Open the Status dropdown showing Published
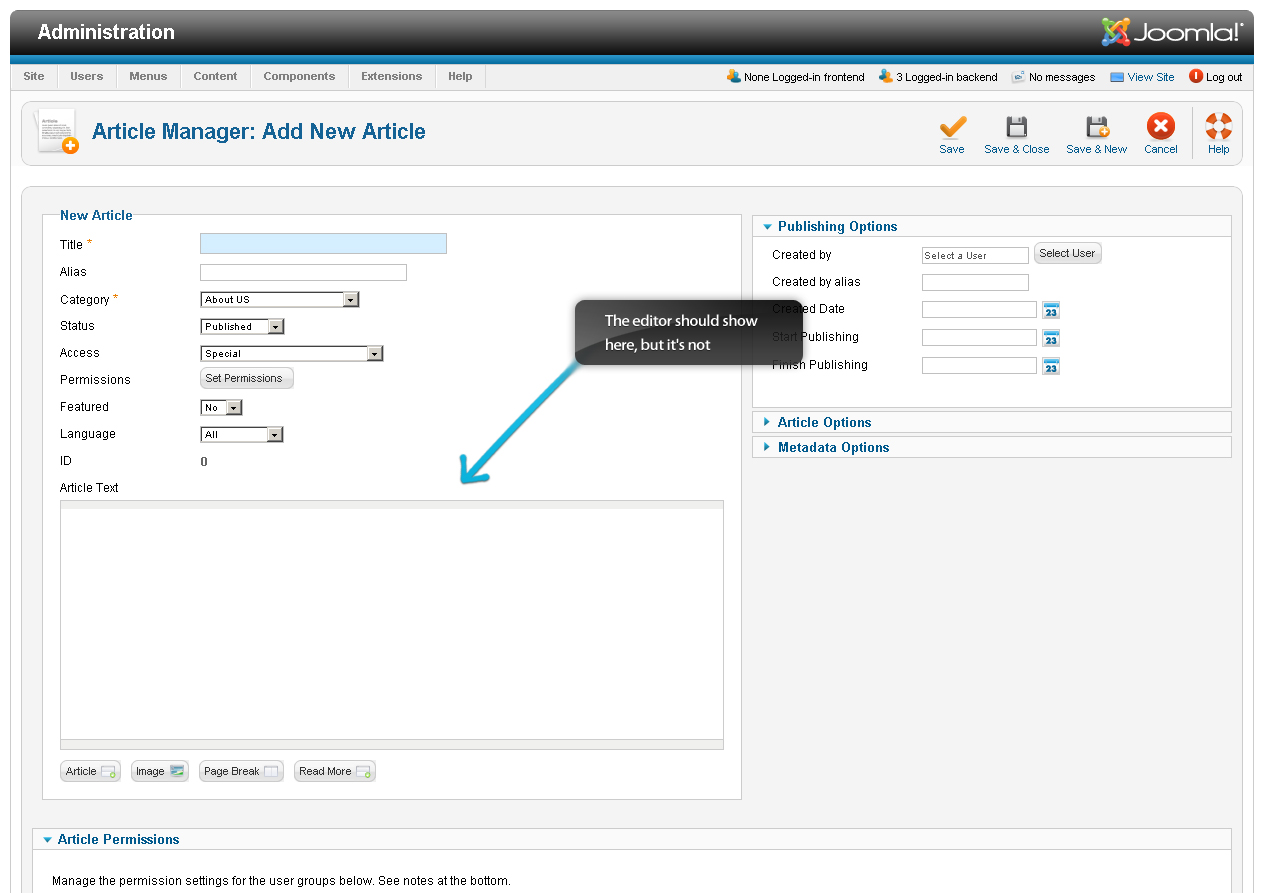This screenshot has width=1264, height=893. [x=242, y=326]
